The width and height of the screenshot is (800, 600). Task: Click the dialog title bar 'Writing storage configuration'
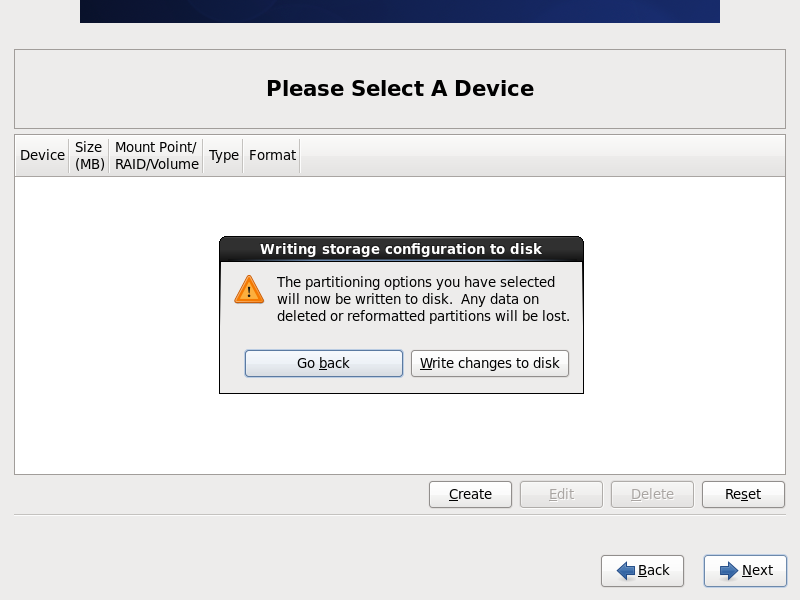tap(401, 249)
